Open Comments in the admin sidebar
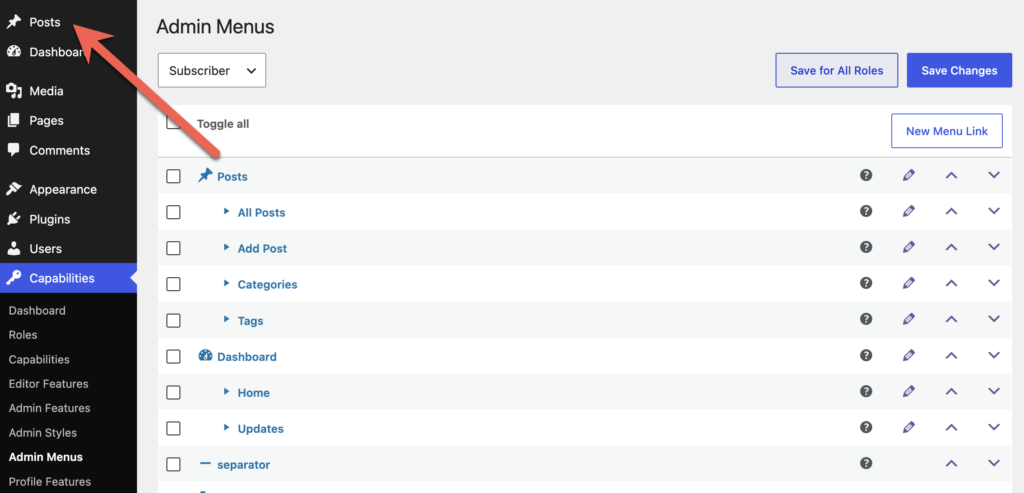 pyautogui.click(x=59, y=150)
